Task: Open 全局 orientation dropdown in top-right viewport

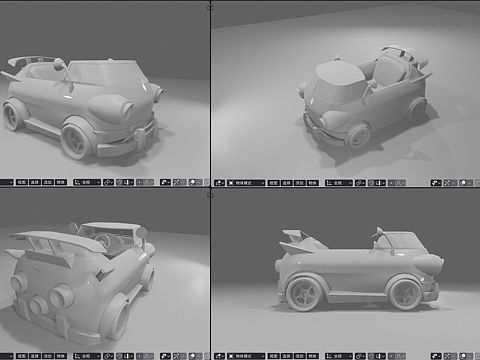Action: (x=339, y=183)
